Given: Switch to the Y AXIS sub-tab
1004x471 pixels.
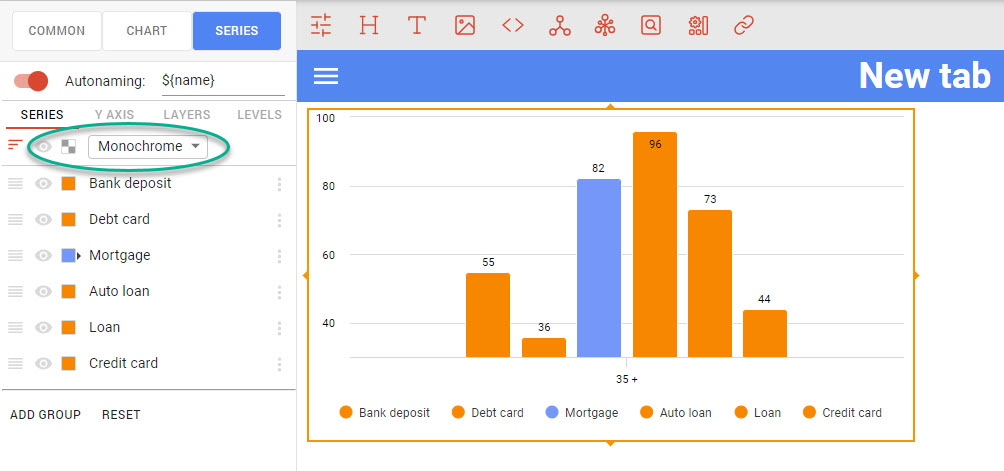Looking at the screenshot, I should coord(114,116).
